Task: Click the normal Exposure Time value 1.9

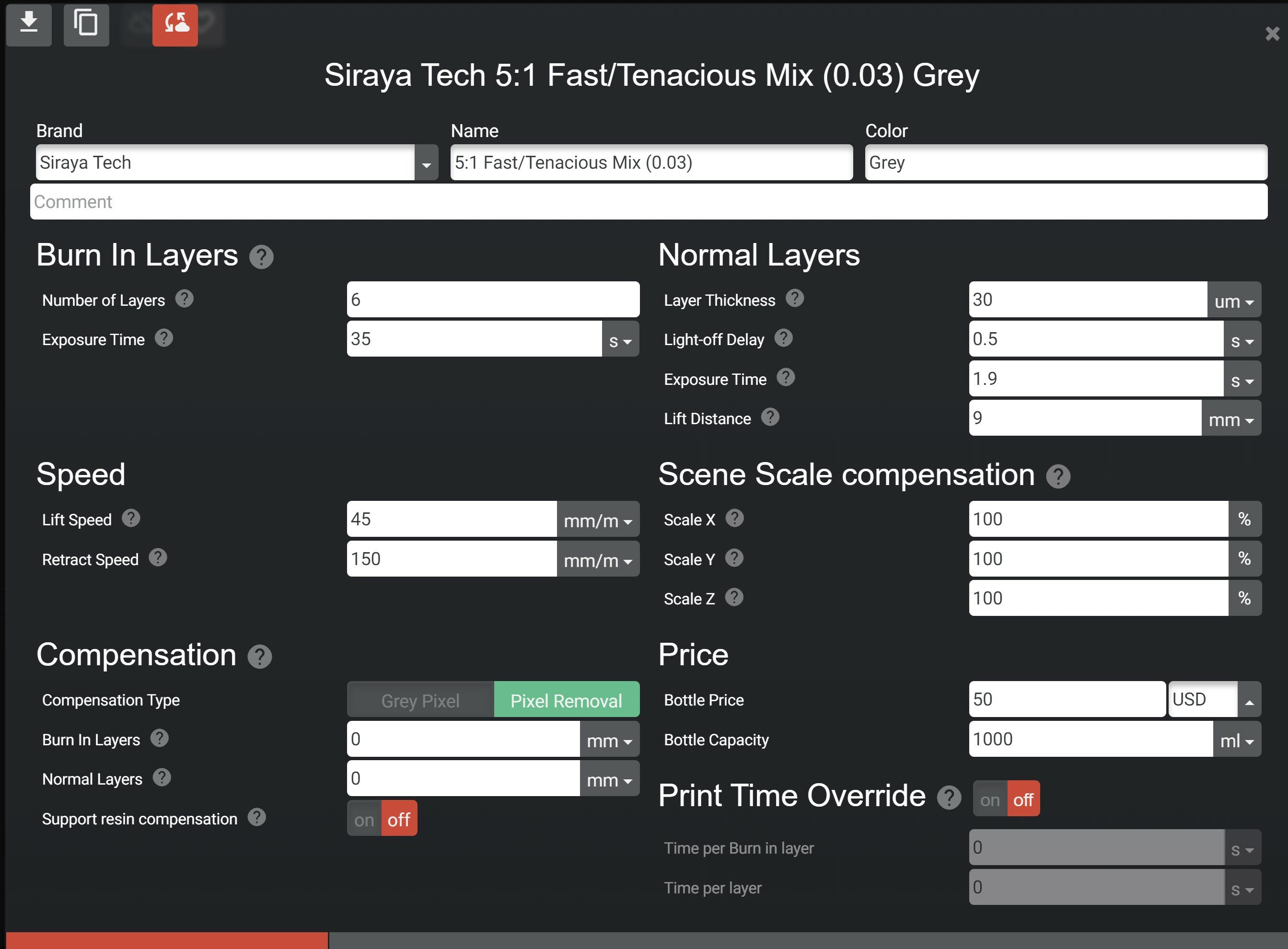Action: [x=1096, y=379]
